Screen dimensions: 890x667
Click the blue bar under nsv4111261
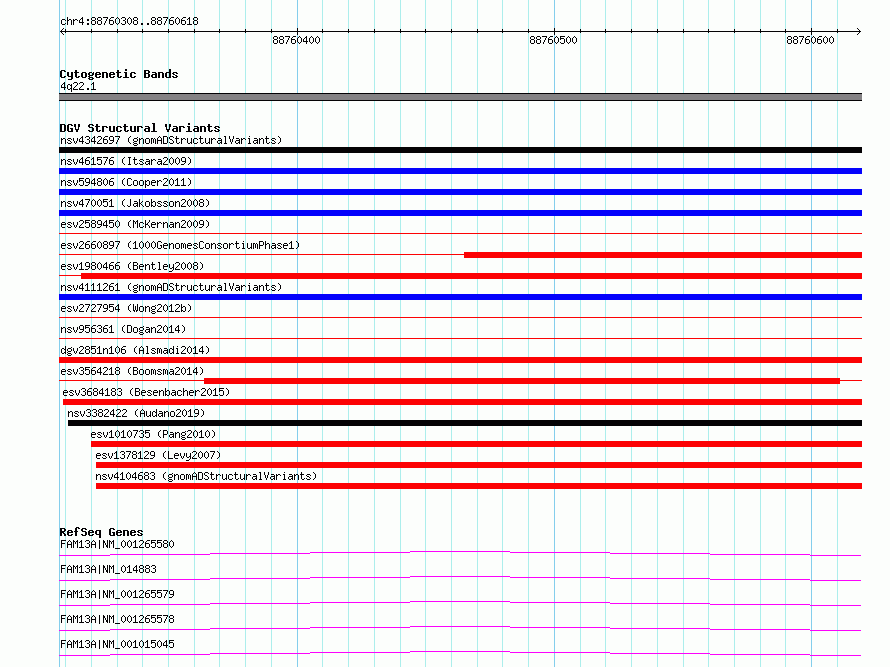pyautogui.click(x=460, y=297)
